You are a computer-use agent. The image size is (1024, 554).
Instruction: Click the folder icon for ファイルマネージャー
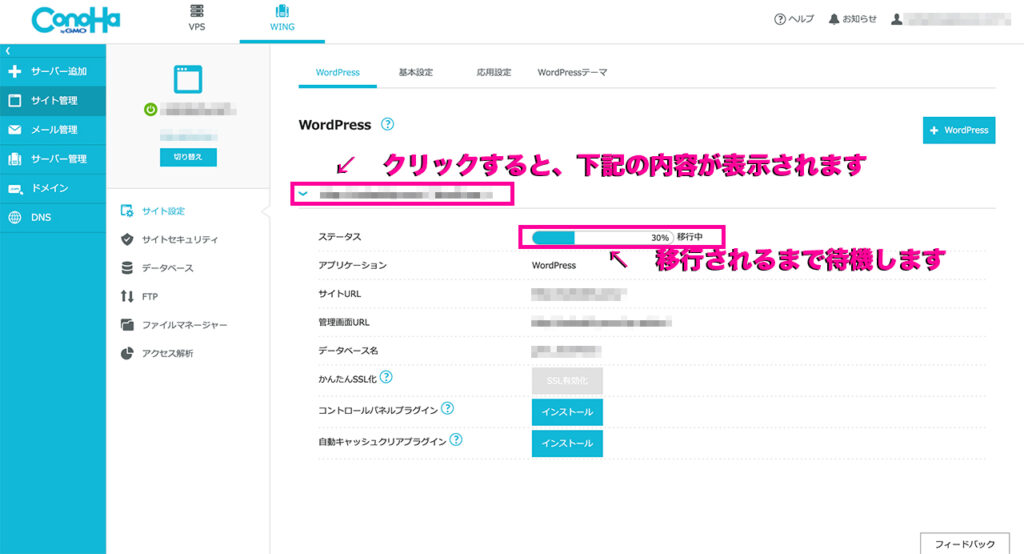[x=127, y=325]
